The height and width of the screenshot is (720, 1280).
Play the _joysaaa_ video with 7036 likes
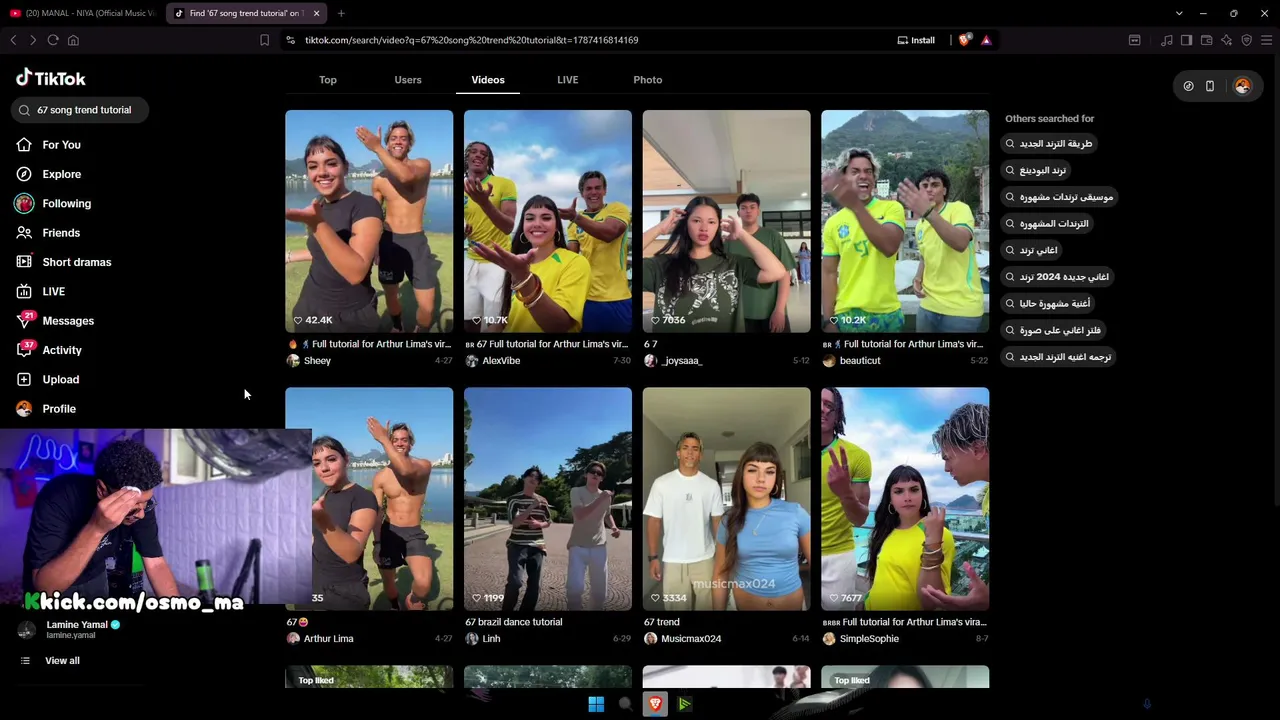727,221
